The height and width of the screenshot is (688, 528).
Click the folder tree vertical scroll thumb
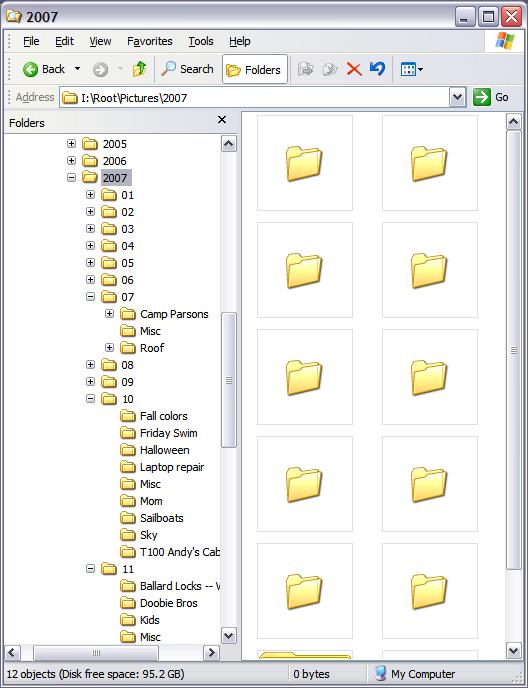229,380
